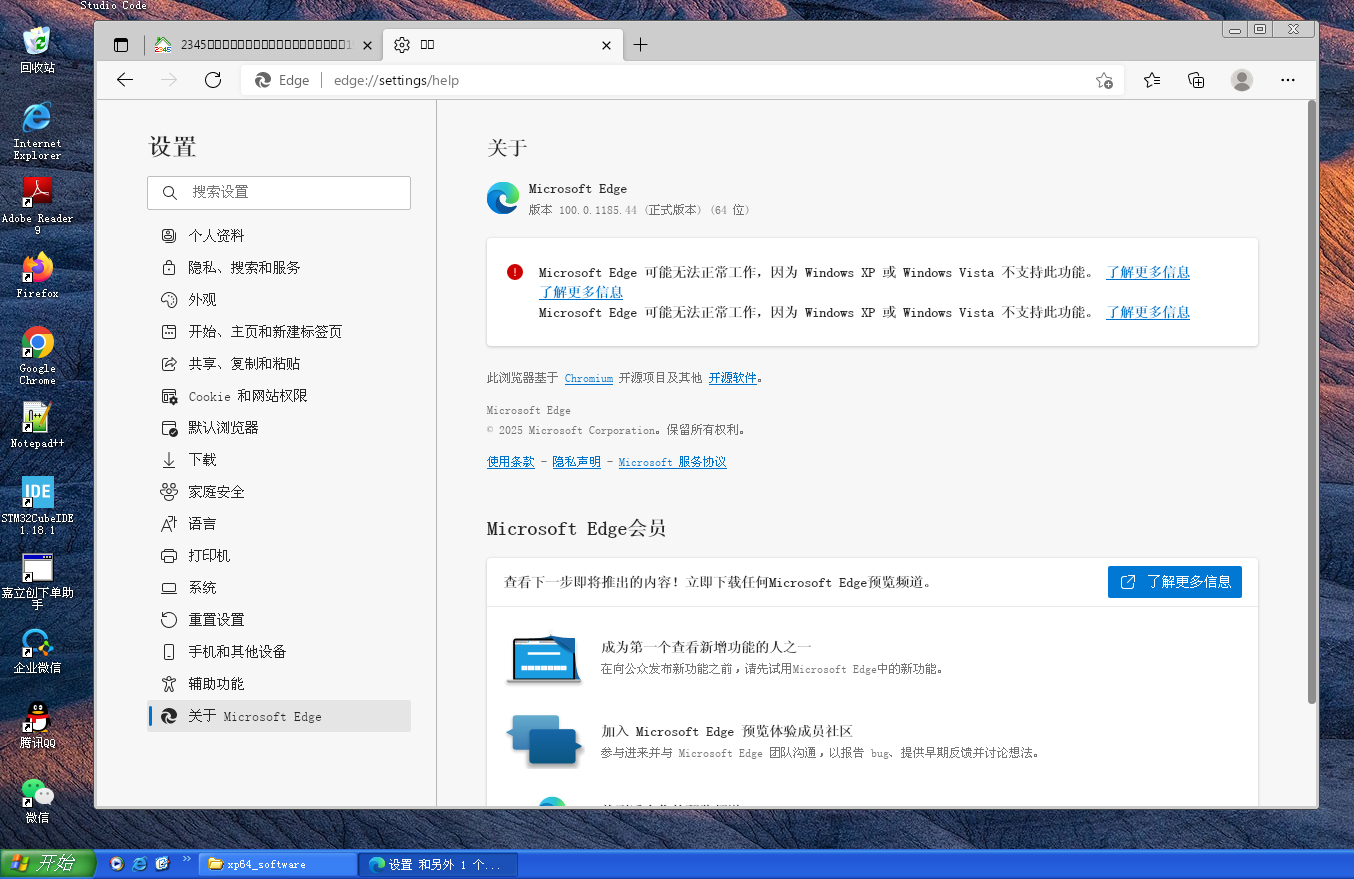Click the profile avatar icon
The image size is (1354, 879).
click(x=1242, y=80)
